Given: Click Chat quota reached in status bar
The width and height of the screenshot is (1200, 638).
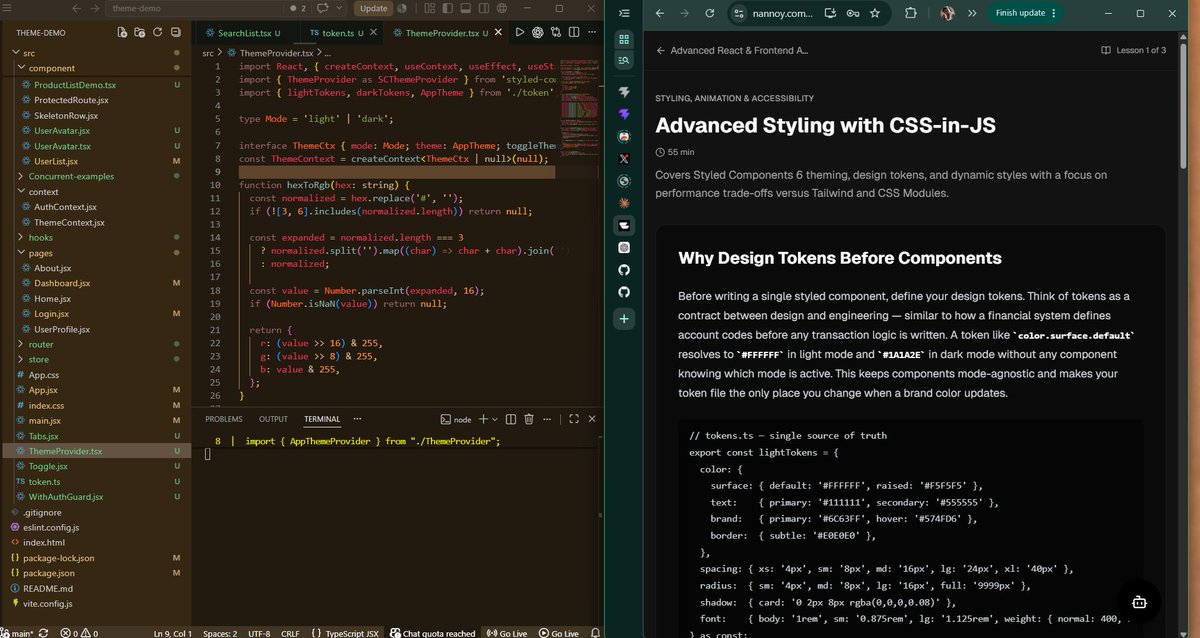Looking at the screenshot, I should (432, 633).
